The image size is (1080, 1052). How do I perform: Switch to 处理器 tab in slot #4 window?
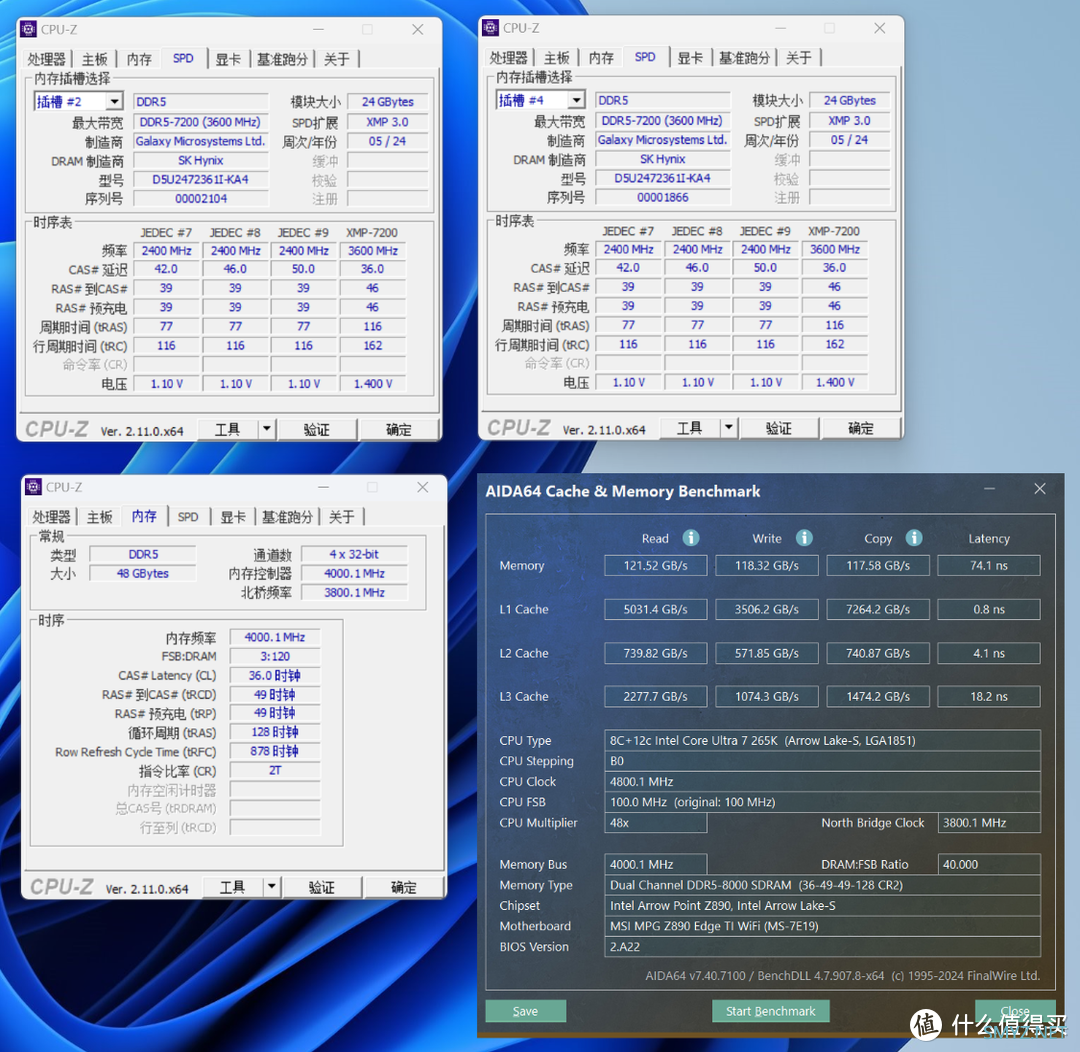508,58
